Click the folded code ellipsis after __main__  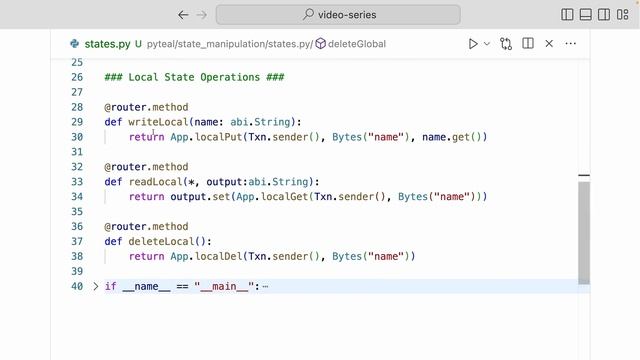tap(265, 287)
